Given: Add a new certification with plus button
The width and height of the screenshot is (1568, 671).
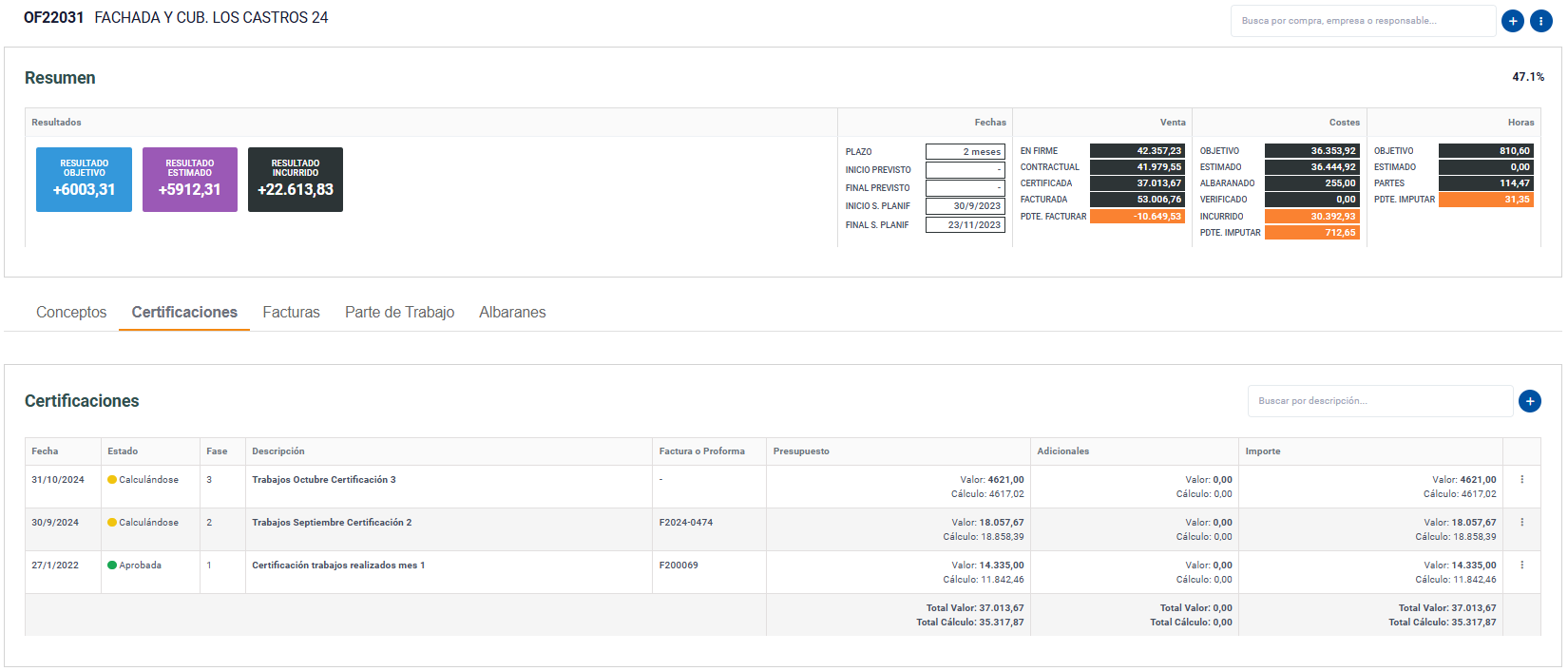Looking at the screenshot, I should (1529, 401).
